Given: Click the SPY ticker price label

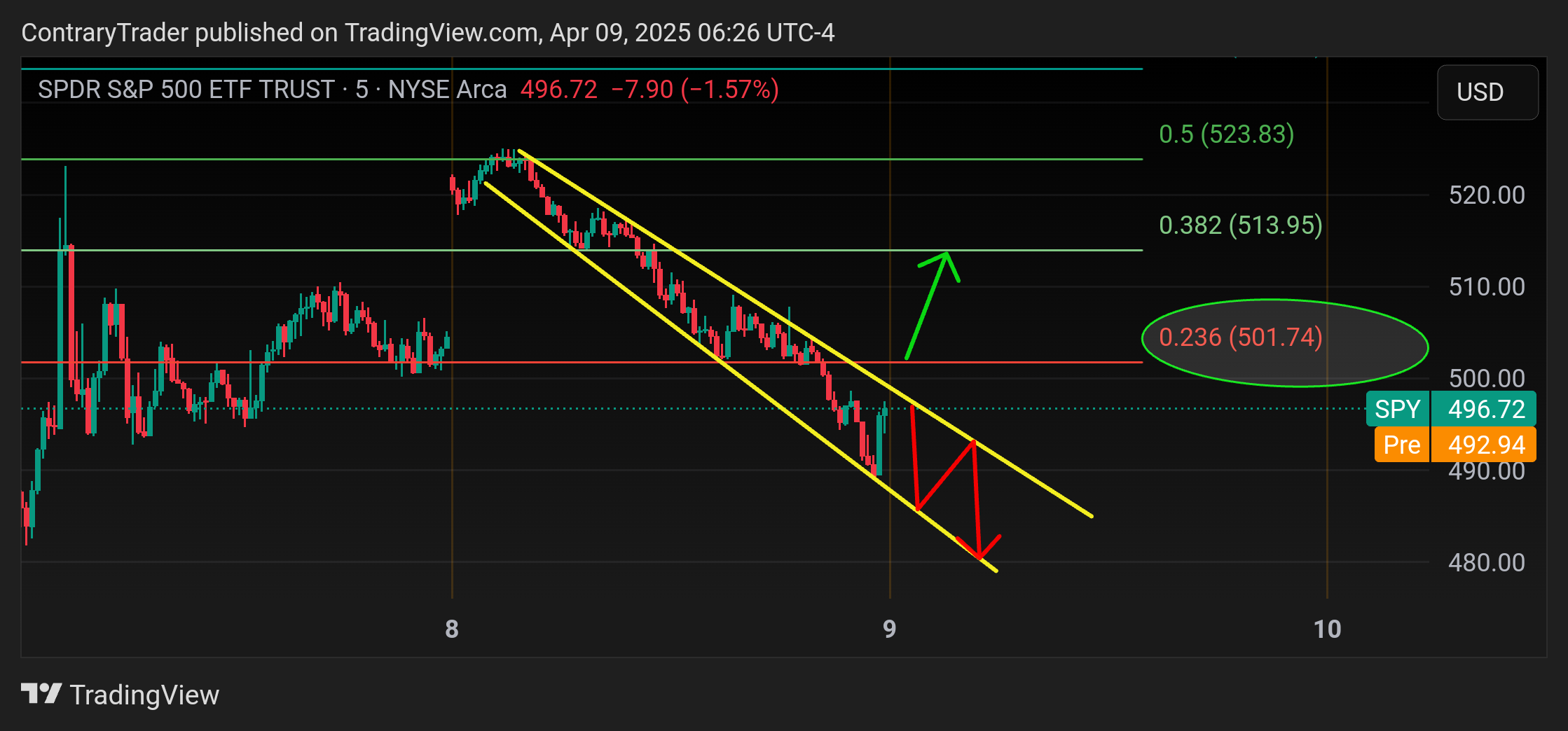Looking at the screenshot, I should coord(1451,409).
